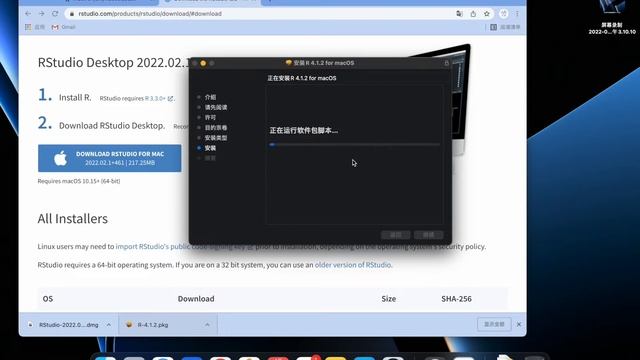Select the 介绍 step in installer sidebar

[210, 97]
